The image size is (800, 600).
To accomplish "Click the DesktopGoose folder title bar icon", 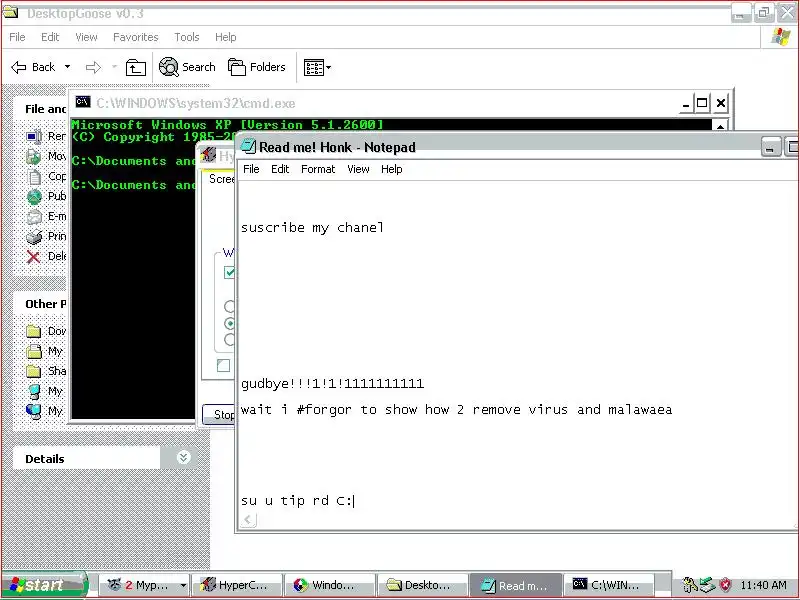I will click(x=10, y=12).
